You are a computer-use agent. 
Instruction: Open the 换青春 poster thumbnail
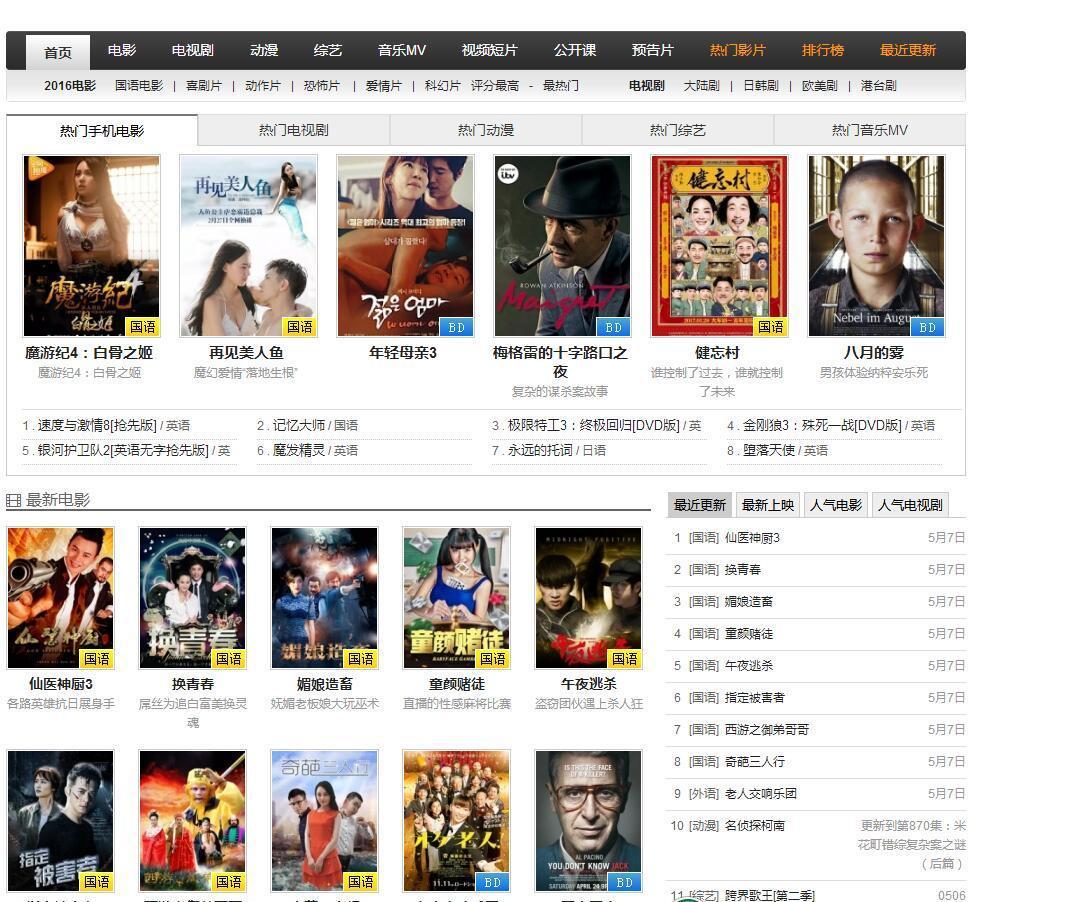tap(192, 598)
